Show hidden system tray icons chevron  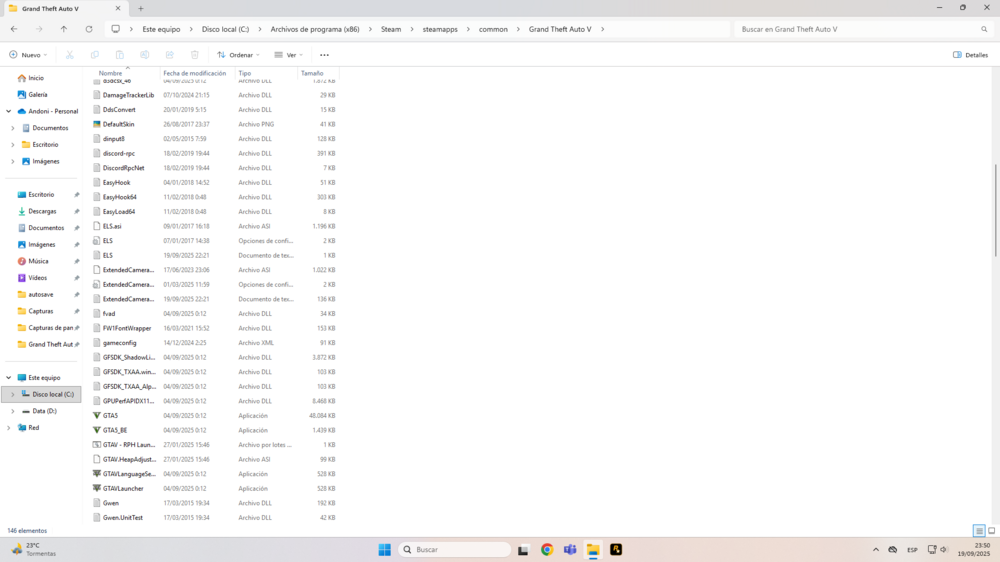pos(876,549)
